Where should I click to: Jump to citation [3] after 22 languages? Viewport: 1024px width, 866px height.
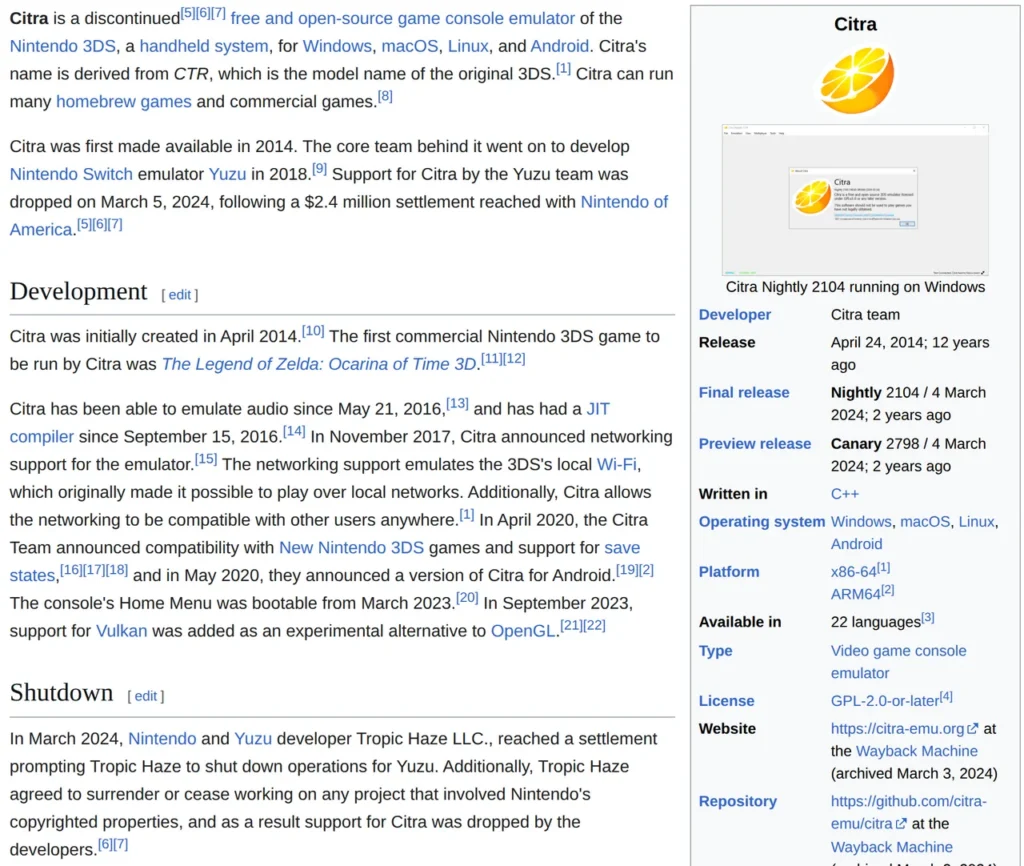coord(927,617)
